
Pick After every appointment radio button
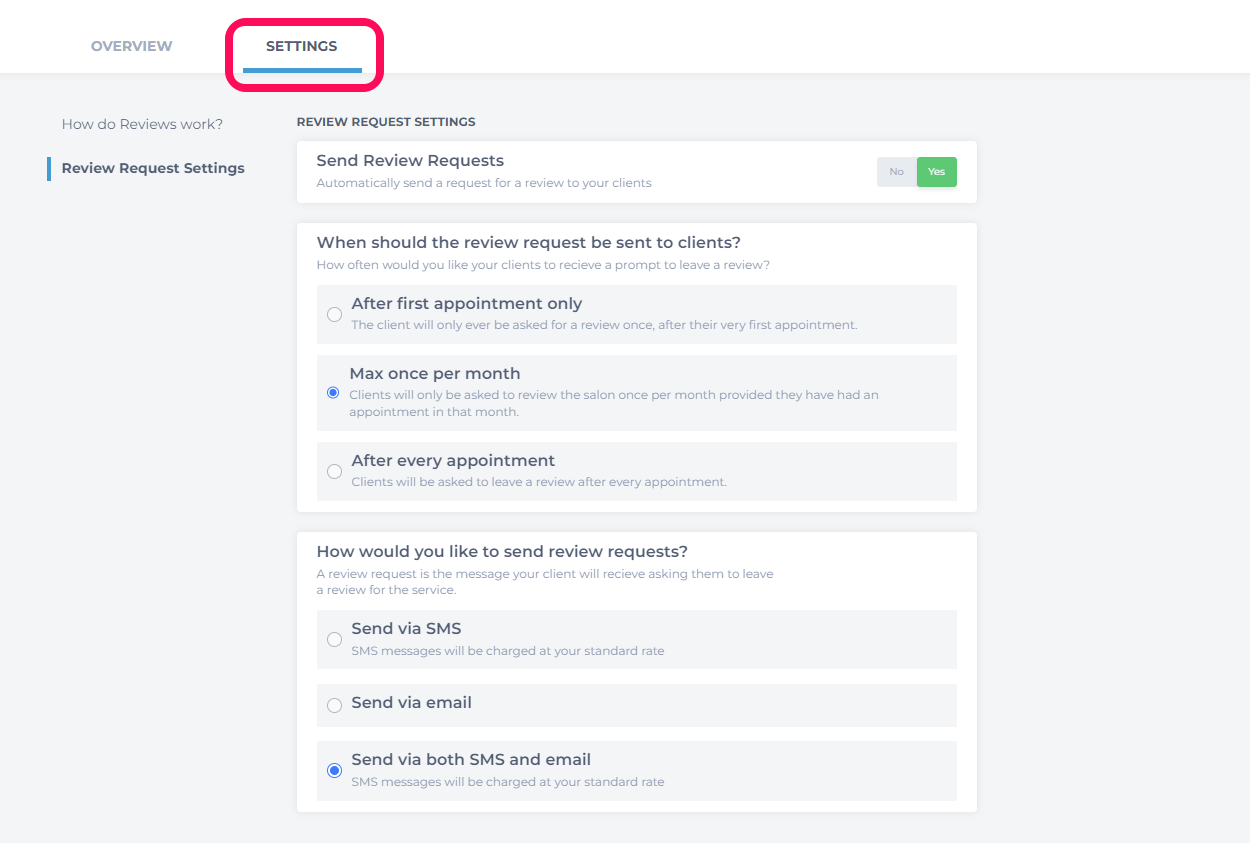pyautogui.click(x=334, y=471)
